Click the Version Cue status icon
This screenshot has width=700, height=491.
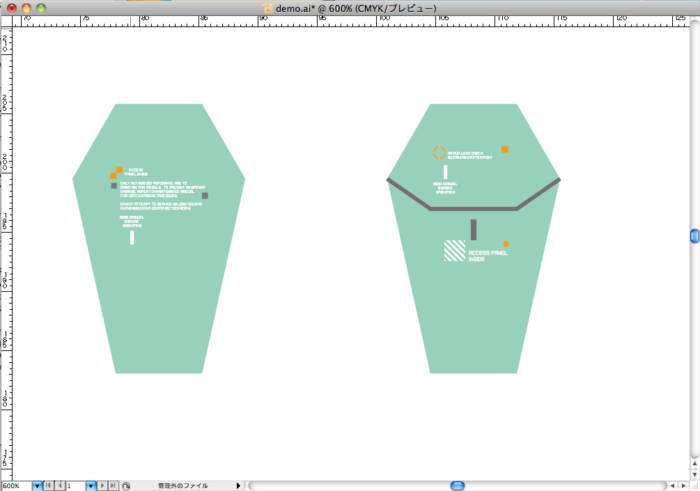pyautogui.click(x=126, y=485)
